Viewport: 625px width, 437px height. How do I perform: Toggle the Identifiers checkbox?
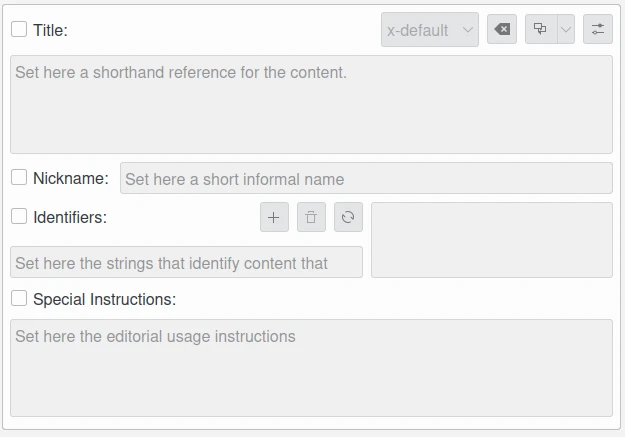click(19, 217)
